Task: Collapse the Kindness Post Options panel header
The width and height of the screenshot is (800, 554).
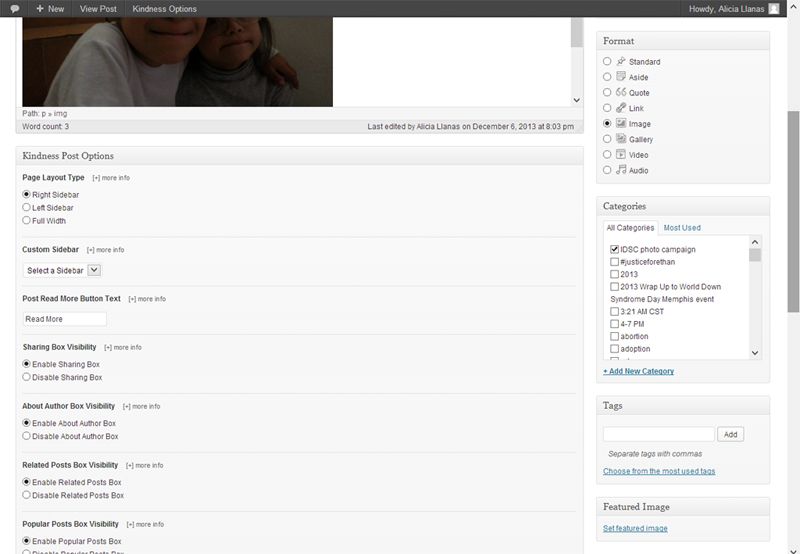Action: (x=299, y=156)
